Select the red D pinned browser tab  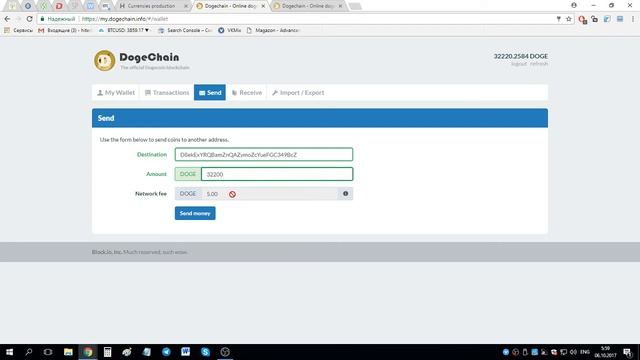(x=59, y=6)
